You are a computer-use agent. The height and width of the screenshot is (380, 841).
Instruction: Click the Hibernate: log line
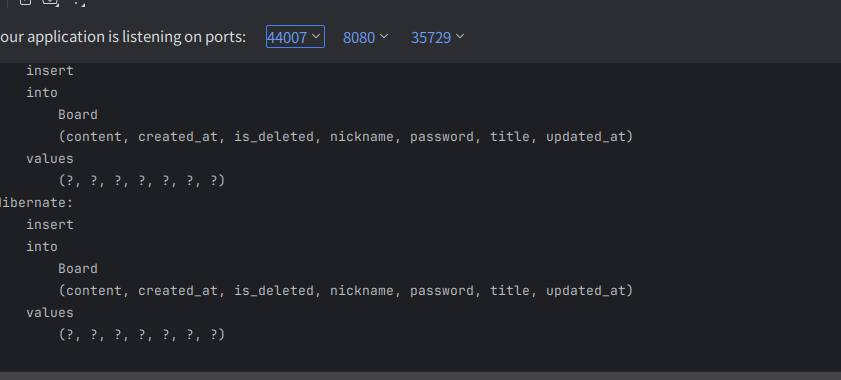[36, 202]
